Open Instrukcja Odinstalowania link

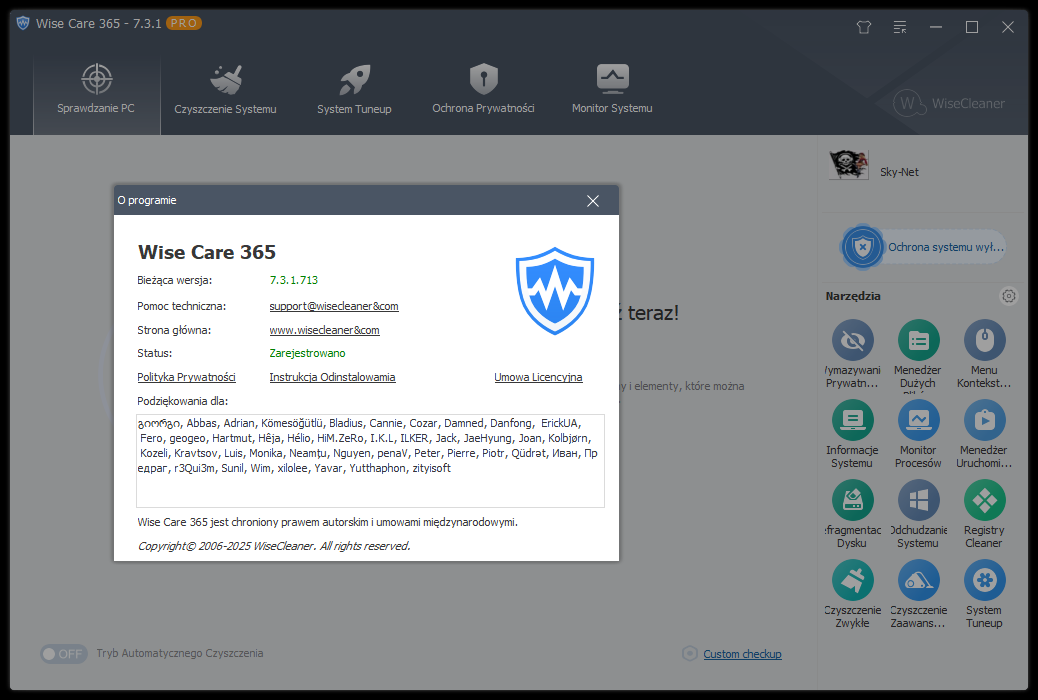[332, 377]
